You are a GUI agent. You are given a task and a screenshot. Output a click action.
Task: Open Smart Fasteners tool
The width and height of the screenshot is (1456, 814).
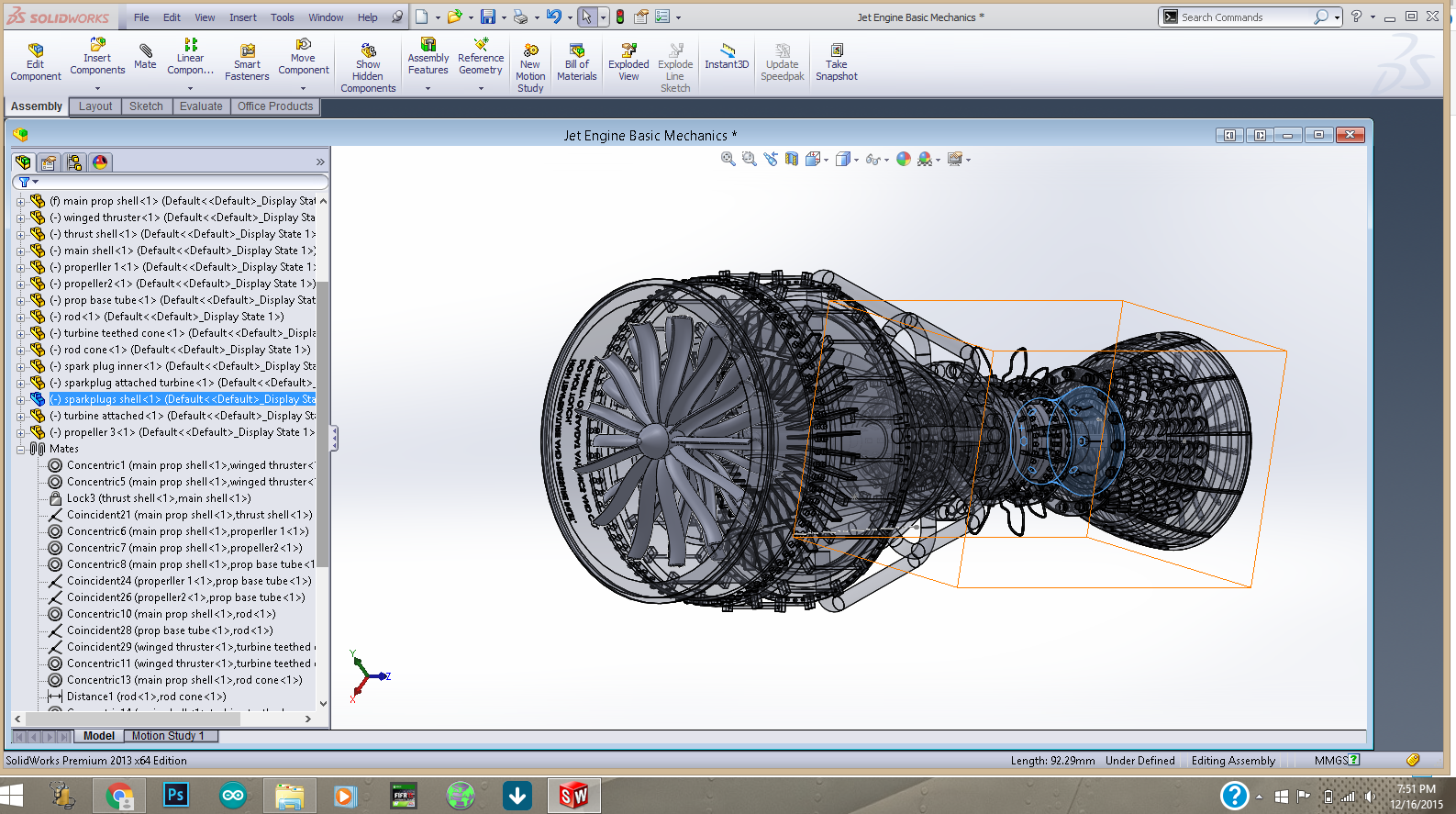click(x=247, y=53)
